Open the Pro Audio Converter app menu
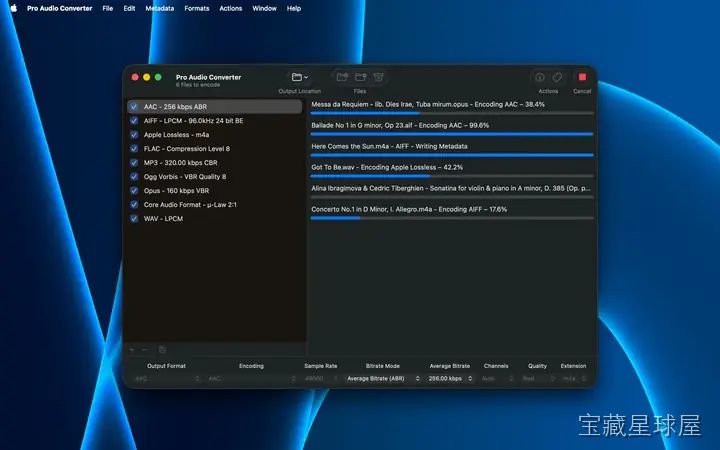This screenshot has width=720, height=450. point(60,8)
